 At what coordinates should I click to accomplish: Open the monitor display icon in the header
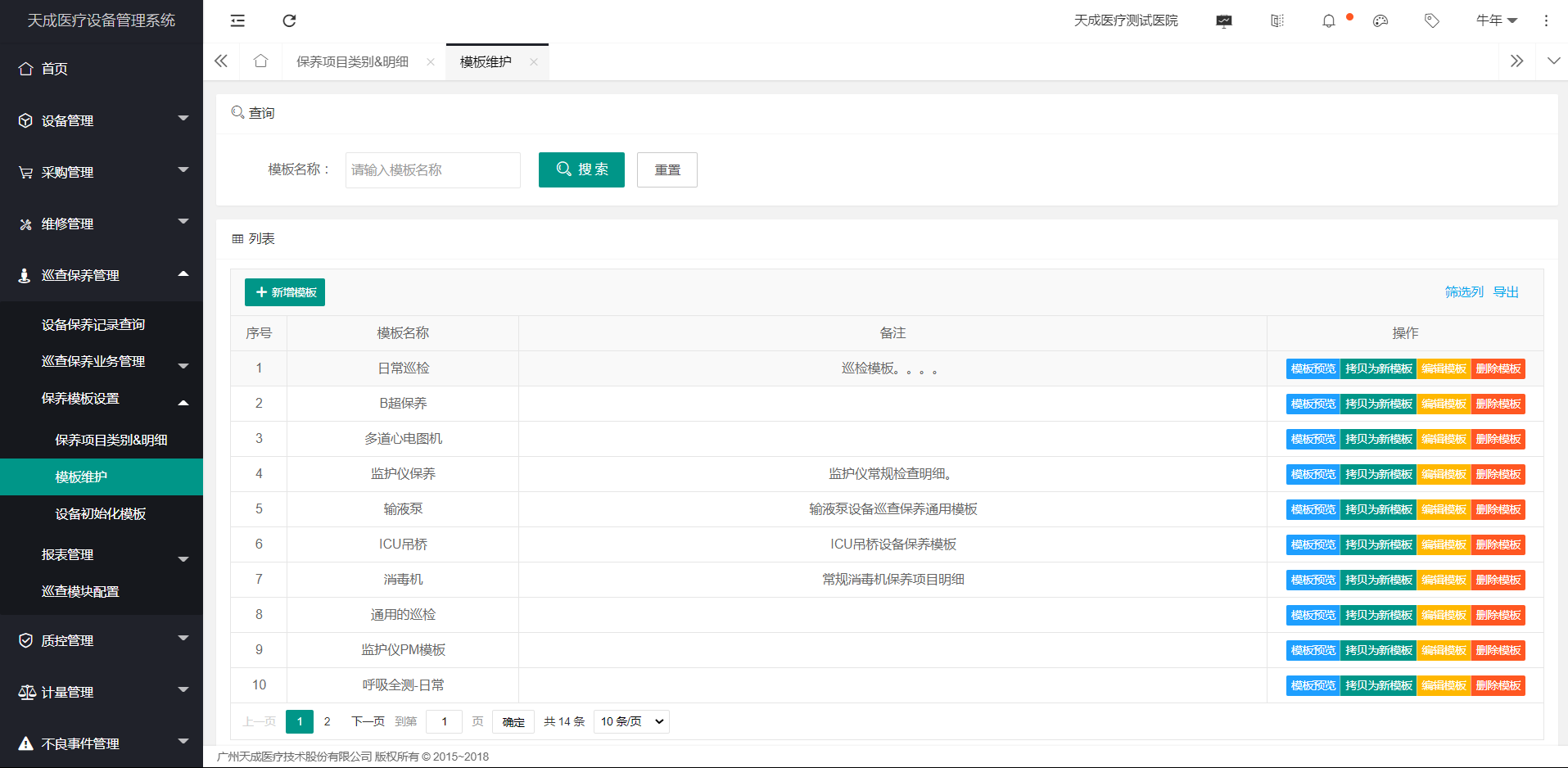click(1224, 20)
